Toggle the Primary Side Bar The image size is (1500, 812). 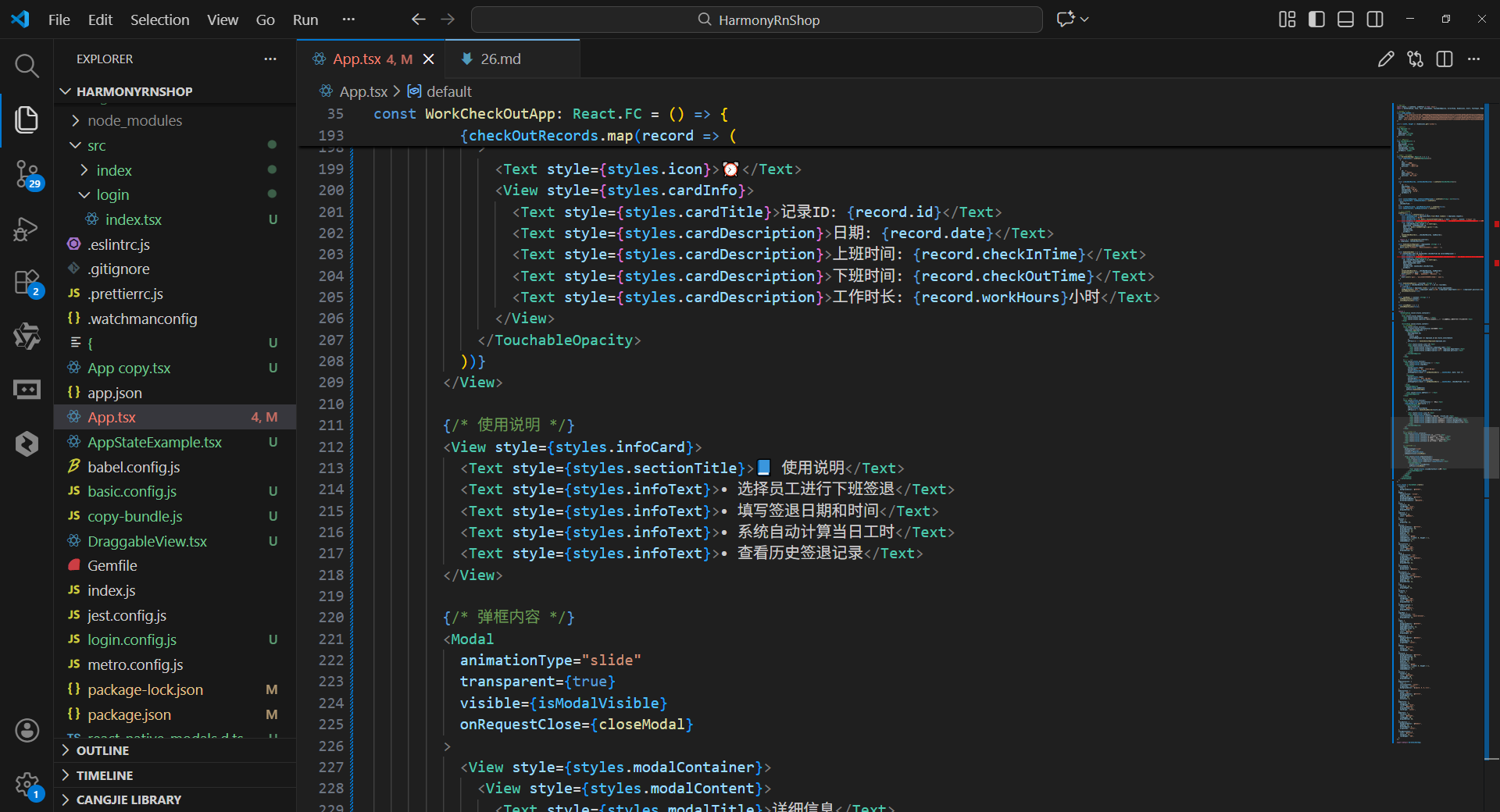click(x=1316, y=20)
